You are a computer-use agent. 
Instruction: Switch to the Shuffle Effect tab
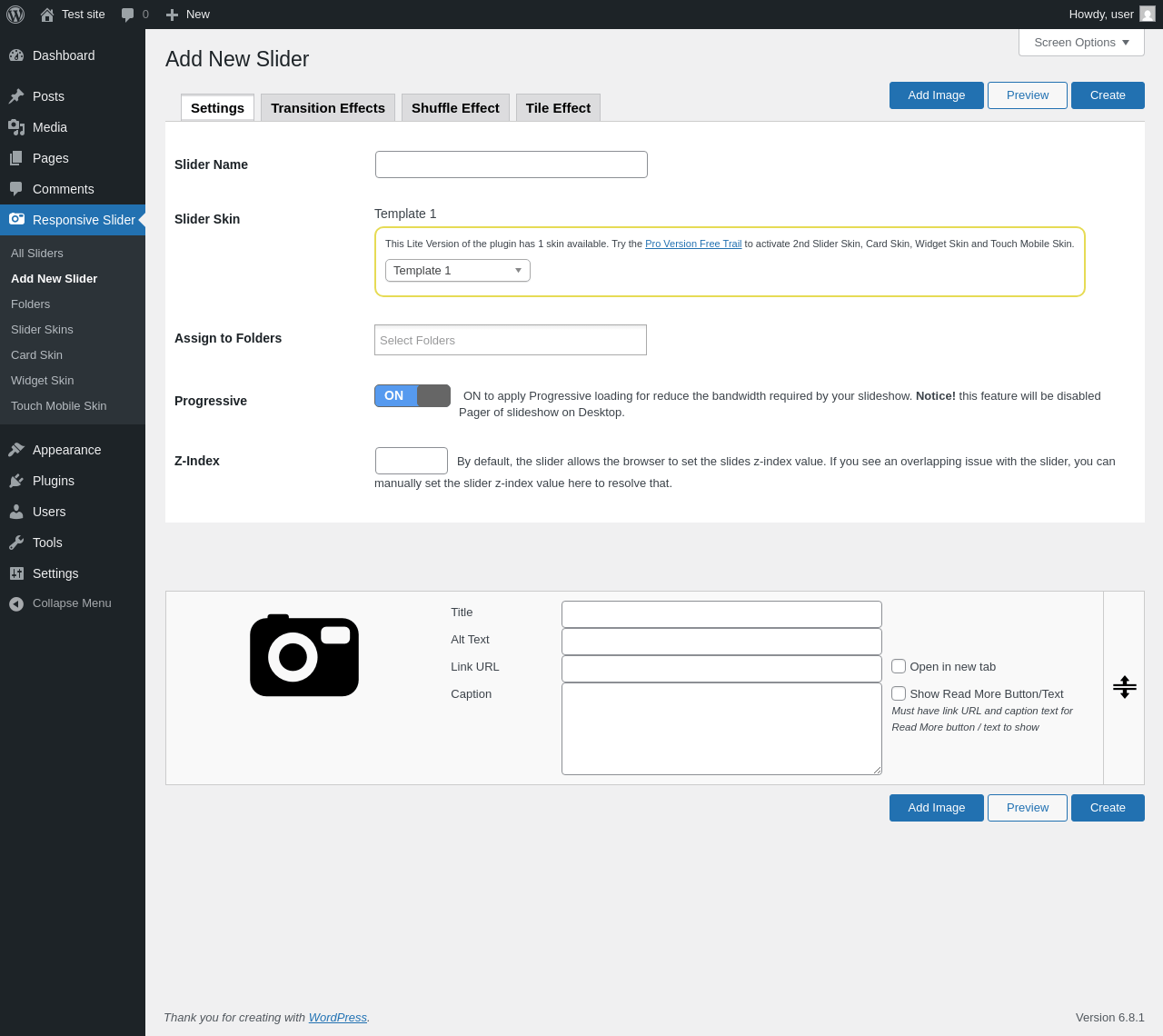(455, 108)
